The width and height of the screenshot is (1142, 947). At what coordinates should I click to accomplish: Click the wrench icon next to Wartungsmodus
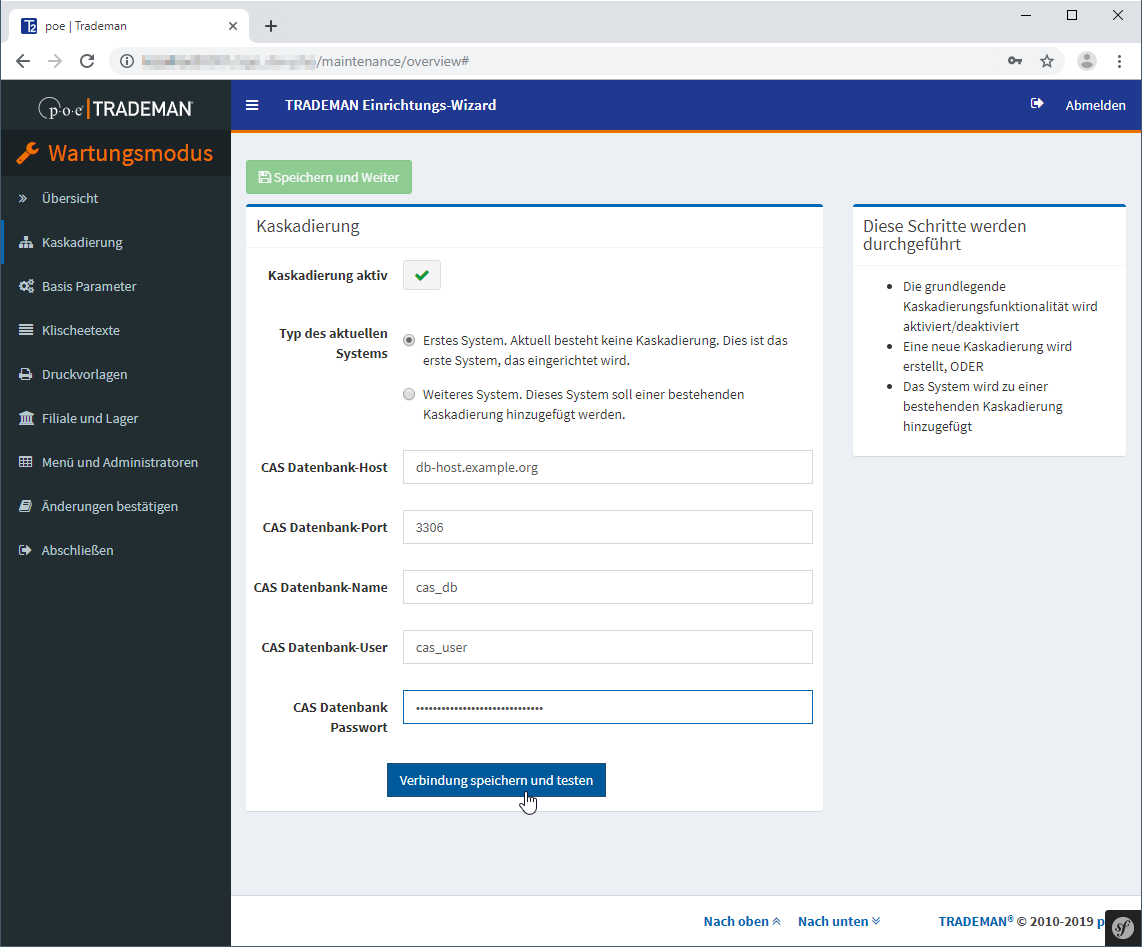(x=27, y=153)
